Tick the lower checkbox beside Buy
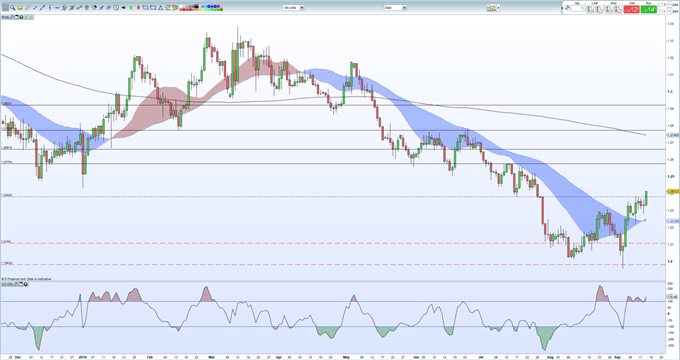Screen dimensions: 680x360 click(x=661, y=11)
